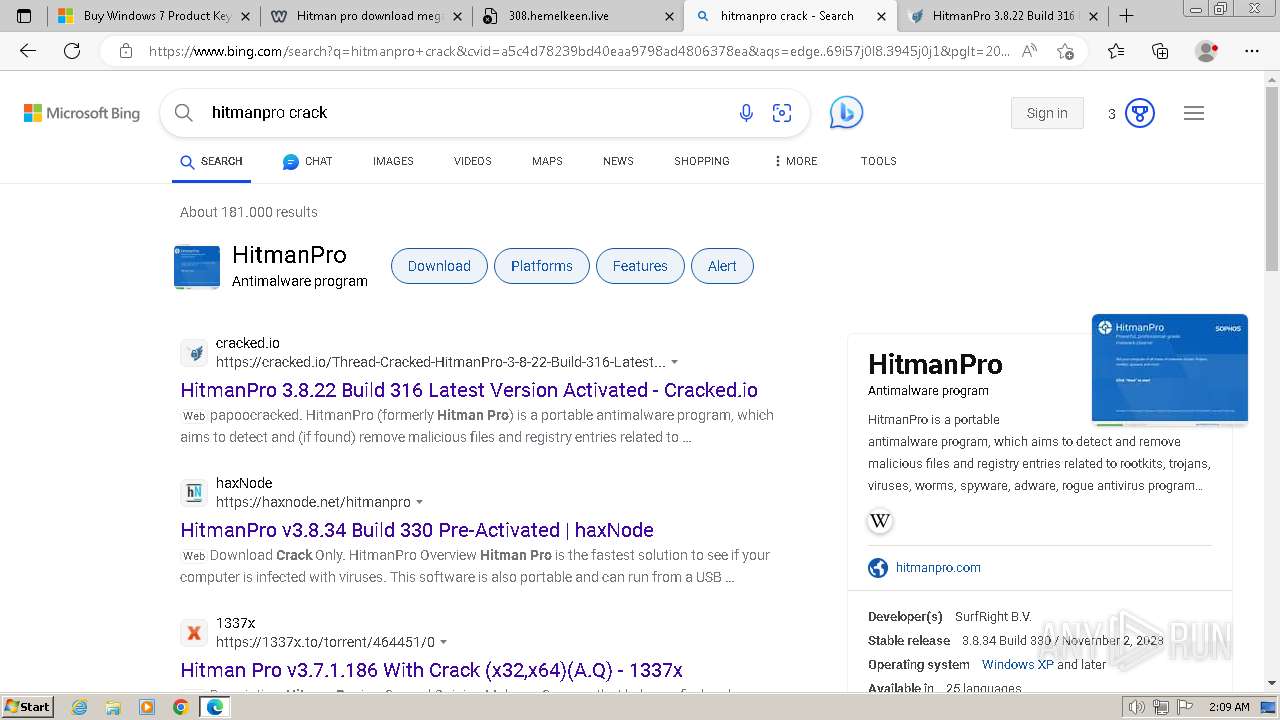1280x720 pixels.
Task: Click the HitmanPro logo thumbnail beside title
Action: tap(197, 267)
